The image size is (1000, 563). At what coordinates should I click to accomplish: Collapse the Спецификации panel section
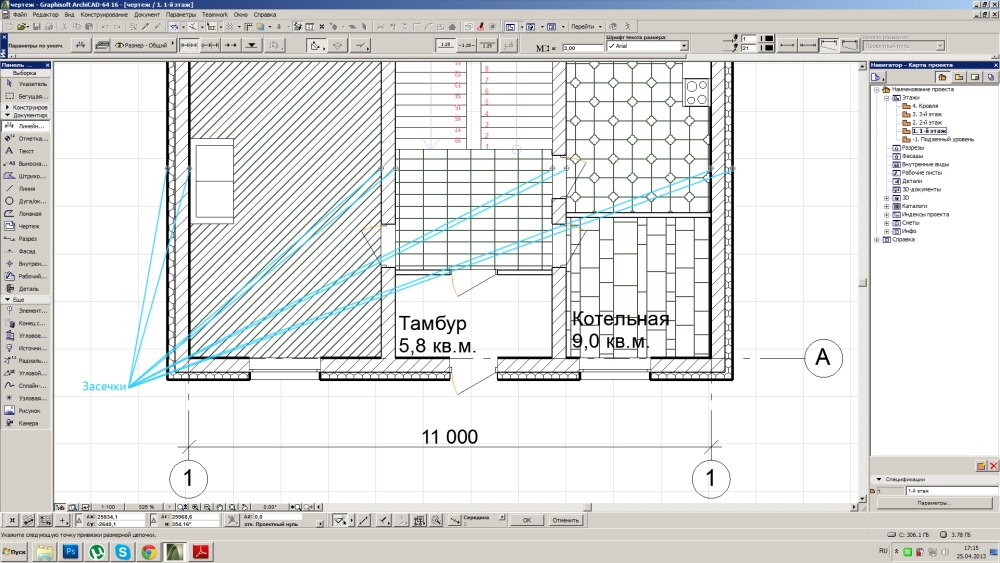click(879, 479)
